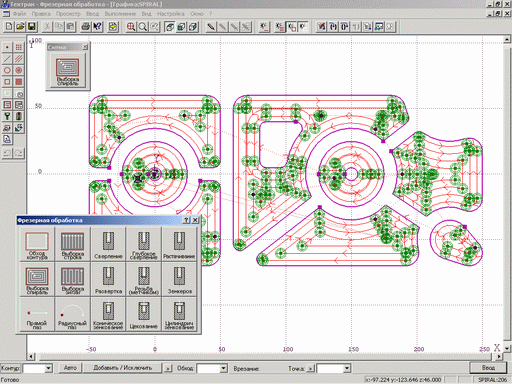Screen dimensions: 512x384
Task: Click the Точка input field
Action: [x=330, y=368]
